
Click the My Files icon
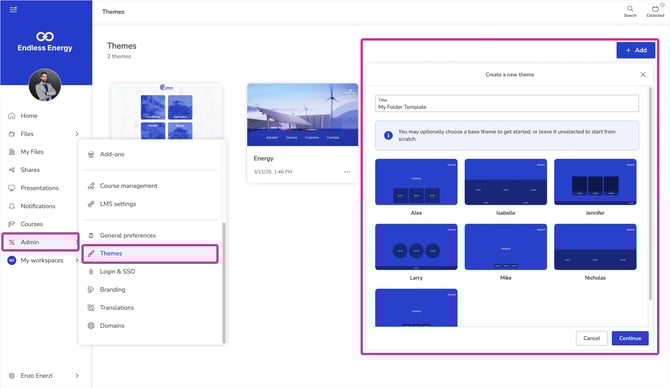[x=12, y=152]
